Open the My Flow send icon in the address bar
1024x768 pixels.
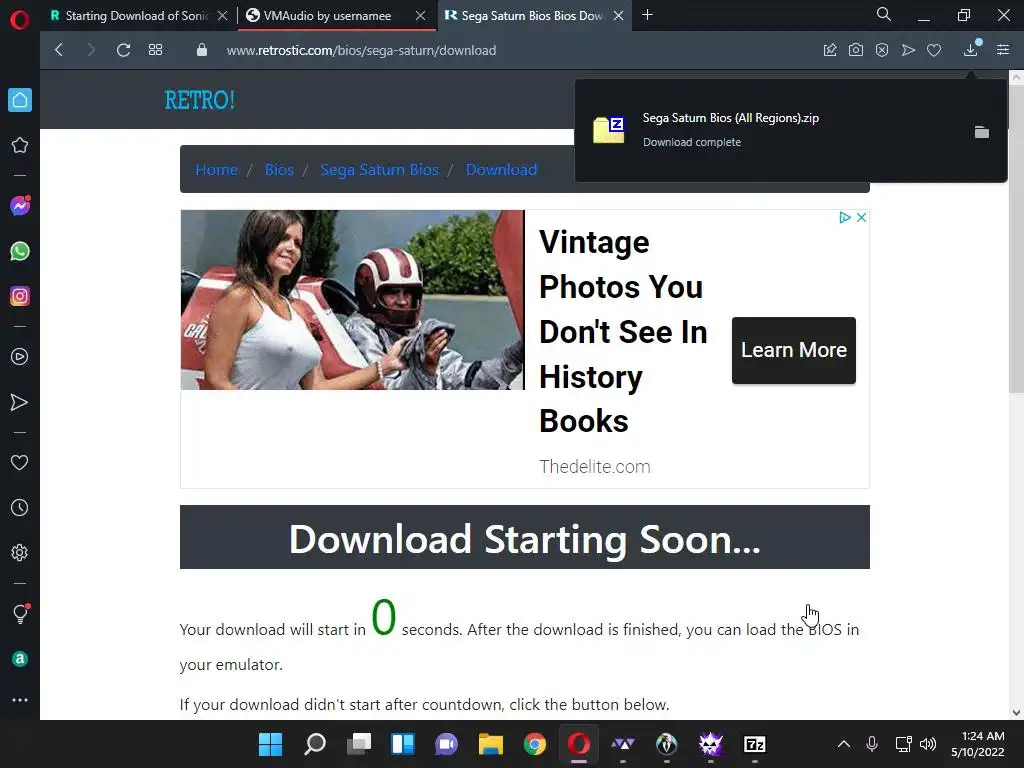pyautogui.click(x=908, y=50)
